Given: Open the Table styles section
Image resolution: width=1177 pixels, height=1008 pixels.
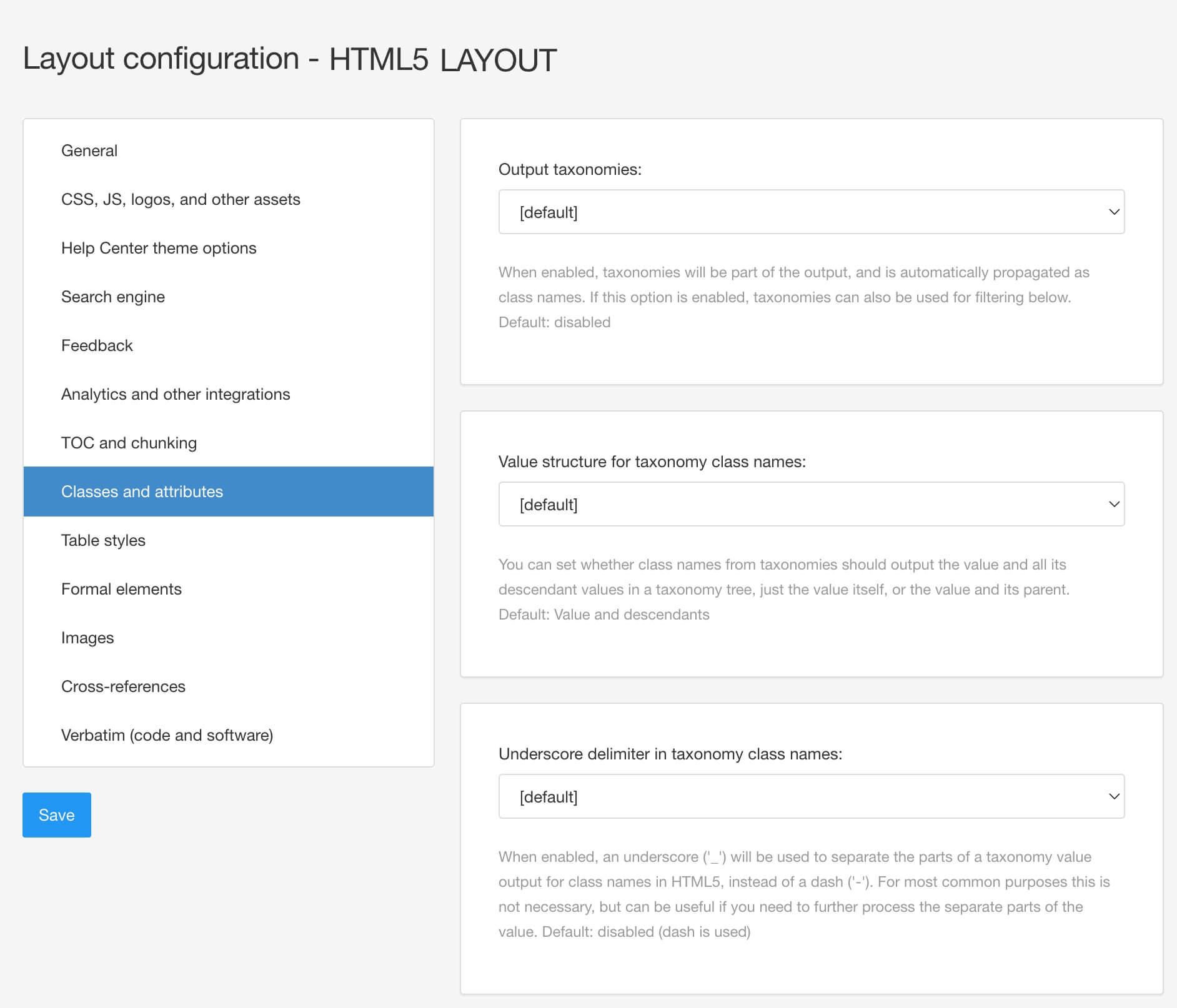Looking at the screenshot, I should click(x=102, y=540).
